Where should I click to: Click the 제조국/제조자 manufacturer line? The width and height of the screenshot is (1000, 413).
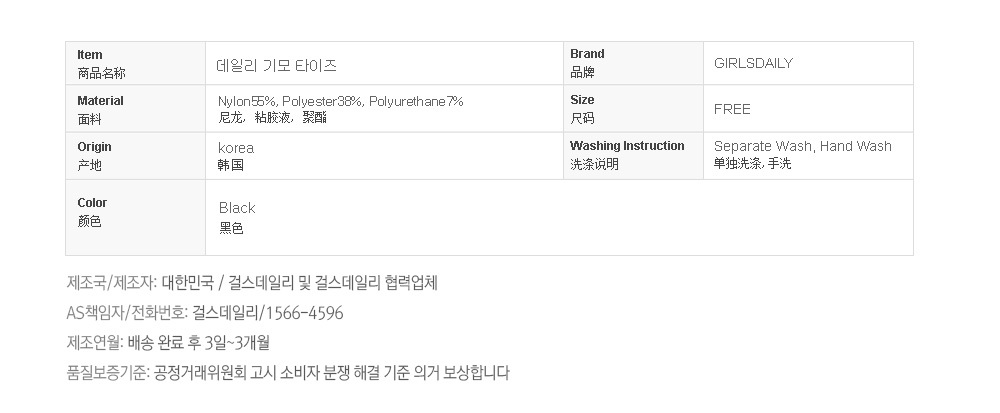[x=252, y=283]
